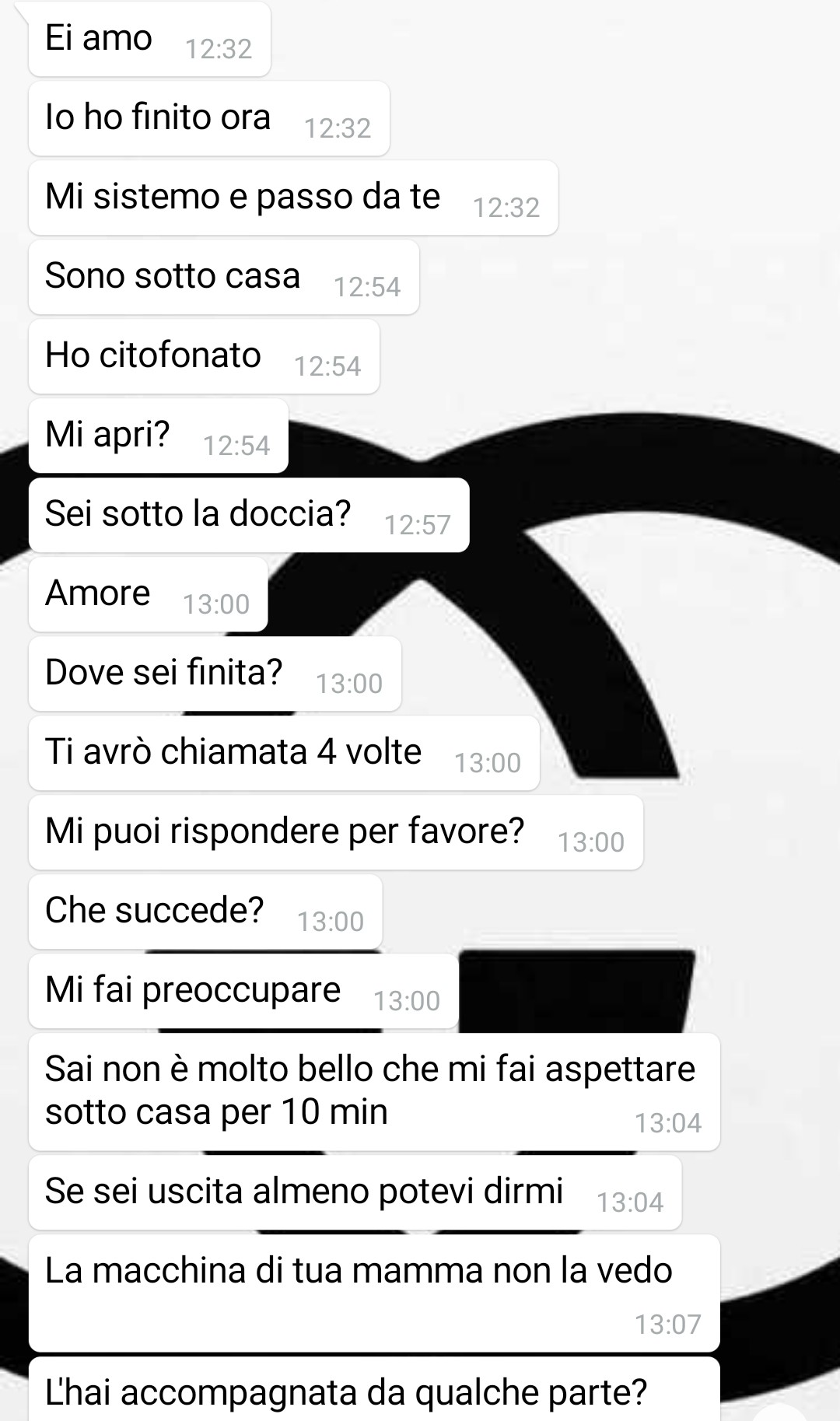Select the 'Sono sotto casa' message
This screenshot has height=1421, width=840.
pyautogui.click(x=224, y=277)
